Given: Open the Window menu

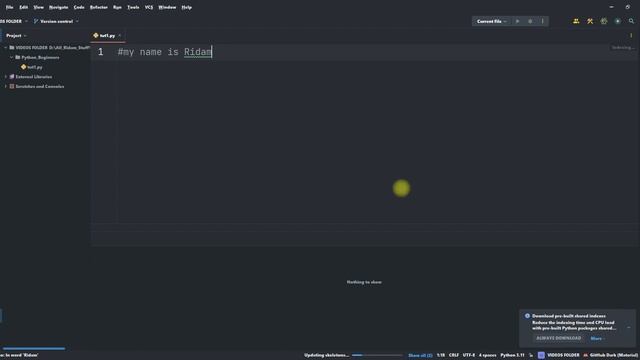Looking at the screenshot, I should (167, 7).
